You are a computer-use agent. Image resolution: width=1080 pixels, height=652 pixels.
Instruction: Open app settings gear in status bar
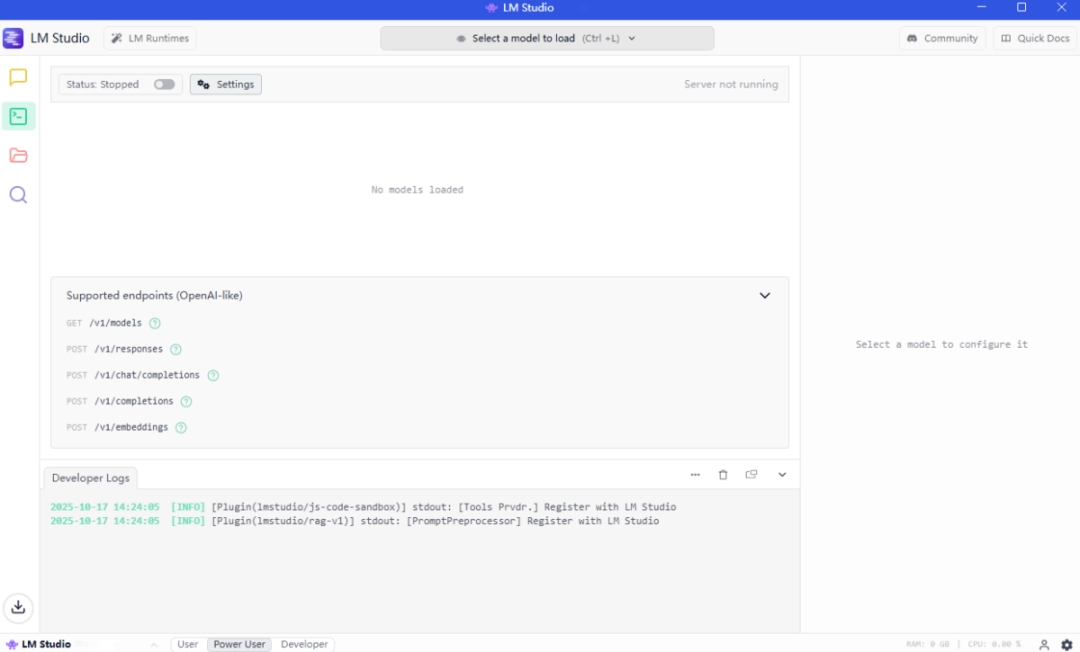pos(1066,644)
